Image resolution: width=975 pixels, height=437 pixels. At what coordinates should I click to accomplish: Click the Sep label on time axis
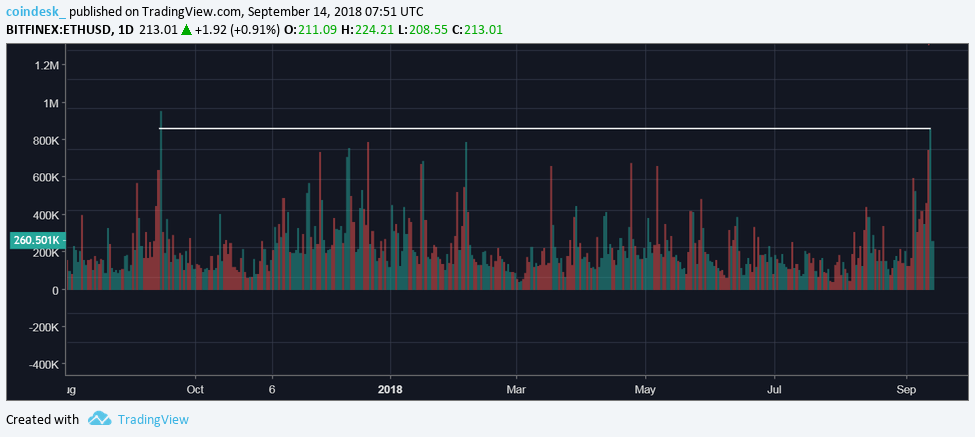click(x=907, y=388)
